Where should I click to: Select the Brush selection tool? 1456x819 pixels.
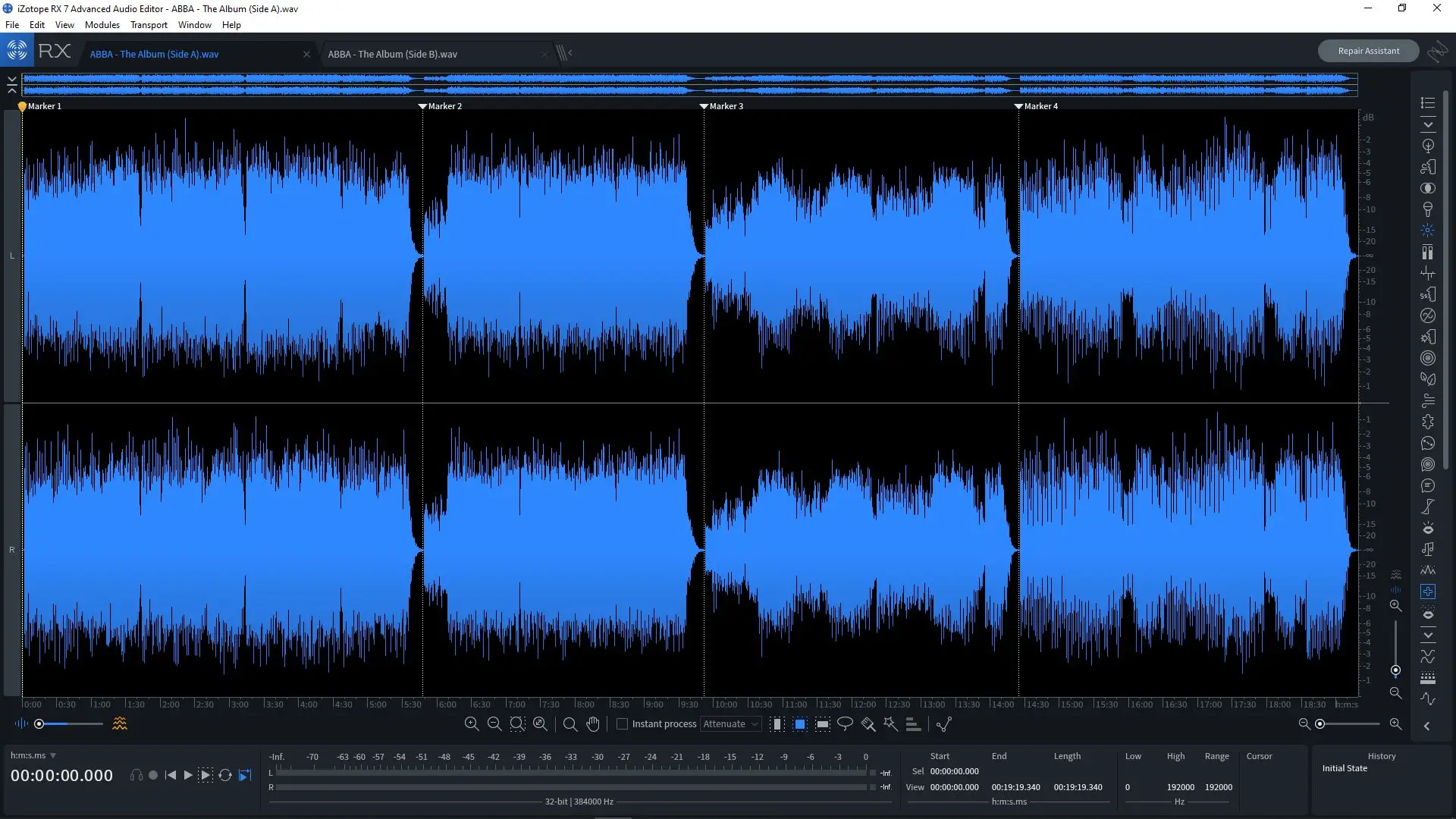pos(868,724)
